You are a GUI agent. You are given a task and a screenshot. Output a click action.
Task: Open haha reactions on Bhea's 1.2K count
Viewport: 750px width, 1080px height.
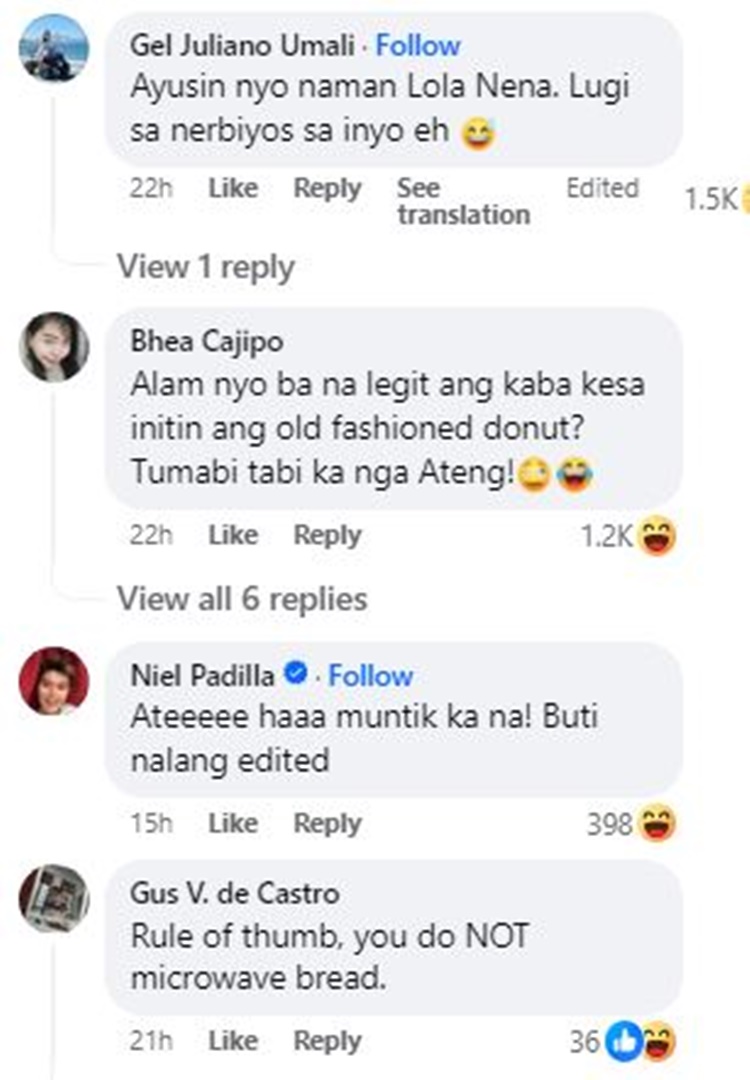(x=657, y=537)
